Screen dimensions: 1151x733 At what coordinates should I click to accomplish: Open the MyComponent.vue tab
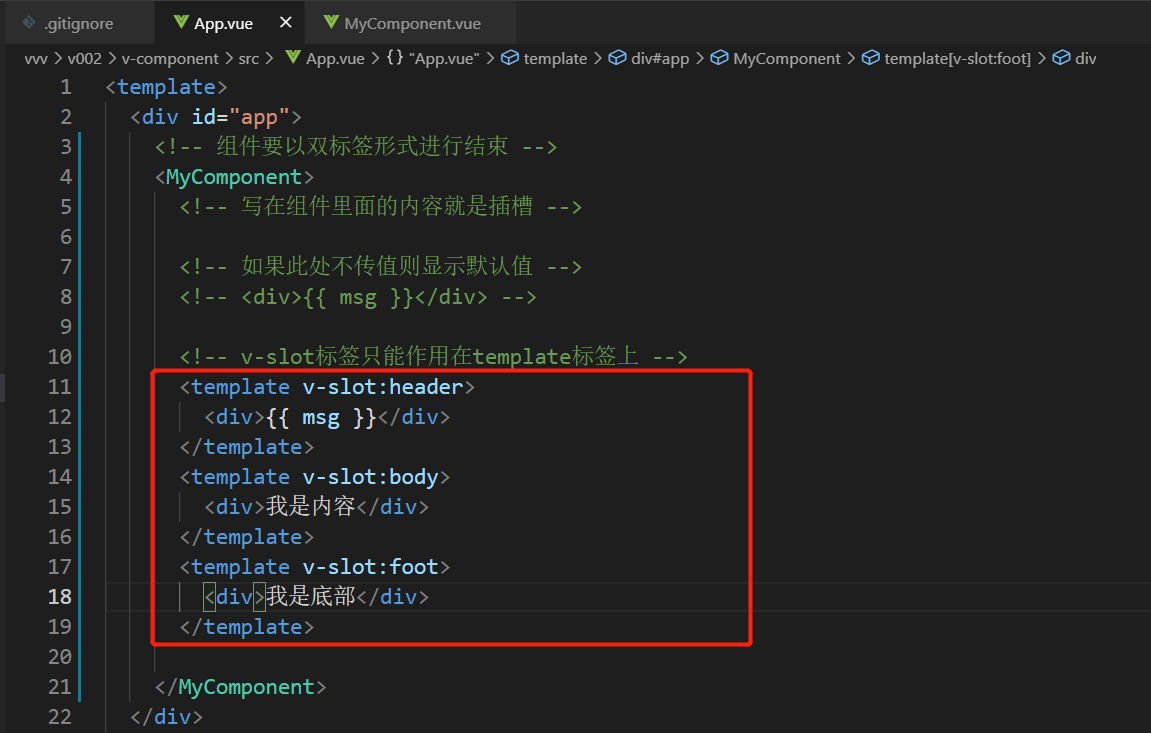[408, 23]
